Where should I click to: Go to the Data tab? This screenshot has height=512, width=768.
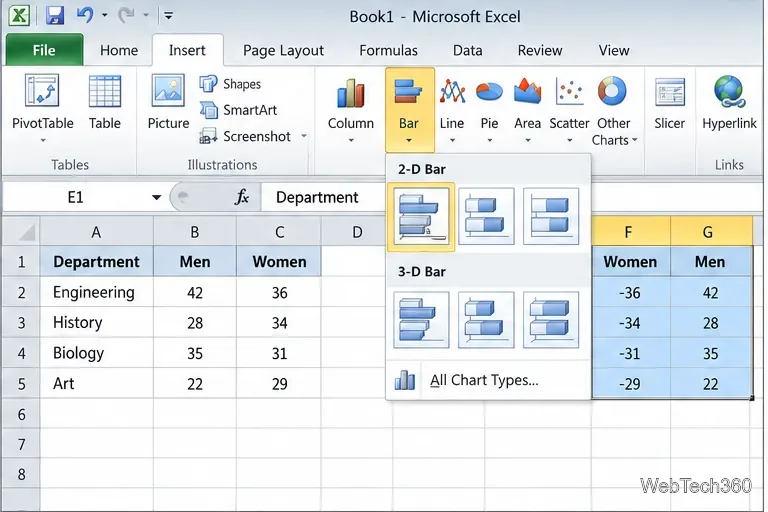[x=467, y=50]
